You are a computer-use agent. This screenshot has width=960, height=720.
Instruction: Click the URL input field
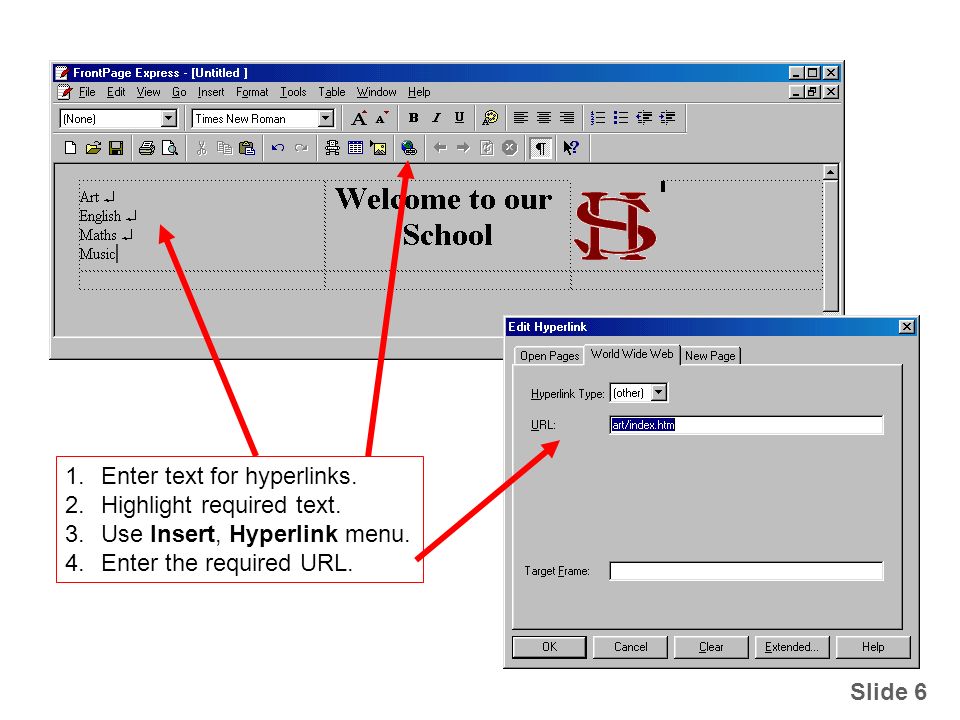pos(746,425)
